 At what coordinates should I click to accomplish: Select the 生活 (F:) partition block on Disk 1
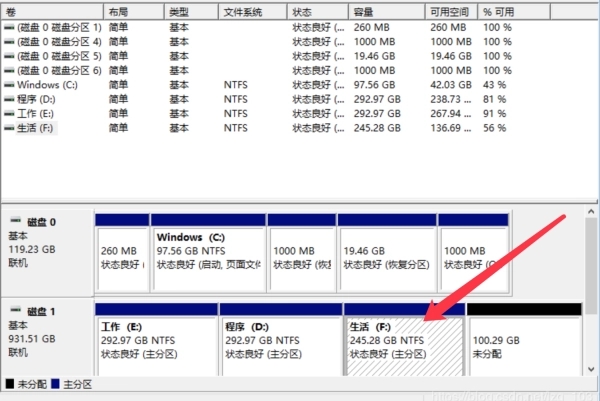(x=404, y=345)
